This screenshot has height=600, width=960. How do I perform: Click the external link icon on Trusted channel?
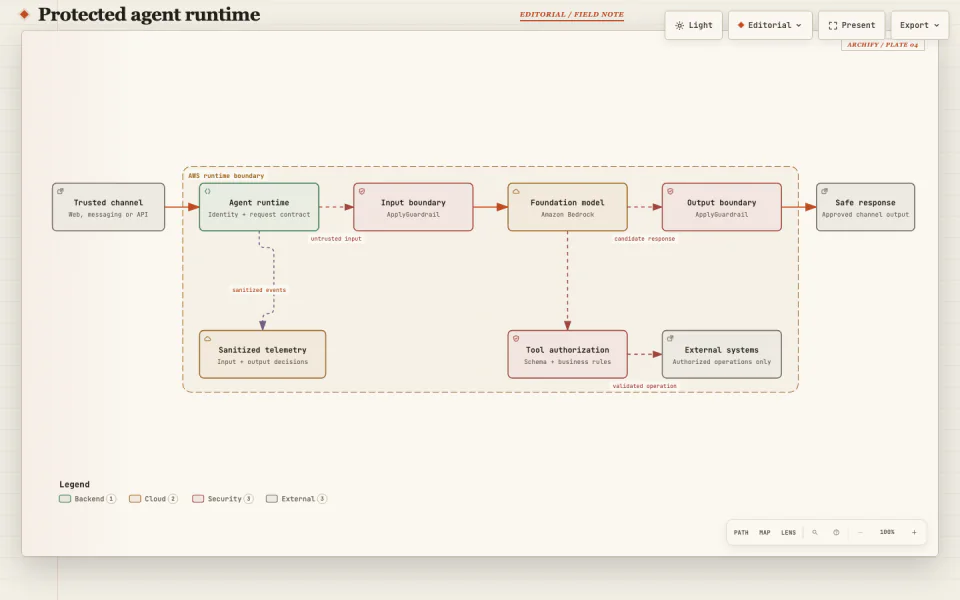coord(61,191)
